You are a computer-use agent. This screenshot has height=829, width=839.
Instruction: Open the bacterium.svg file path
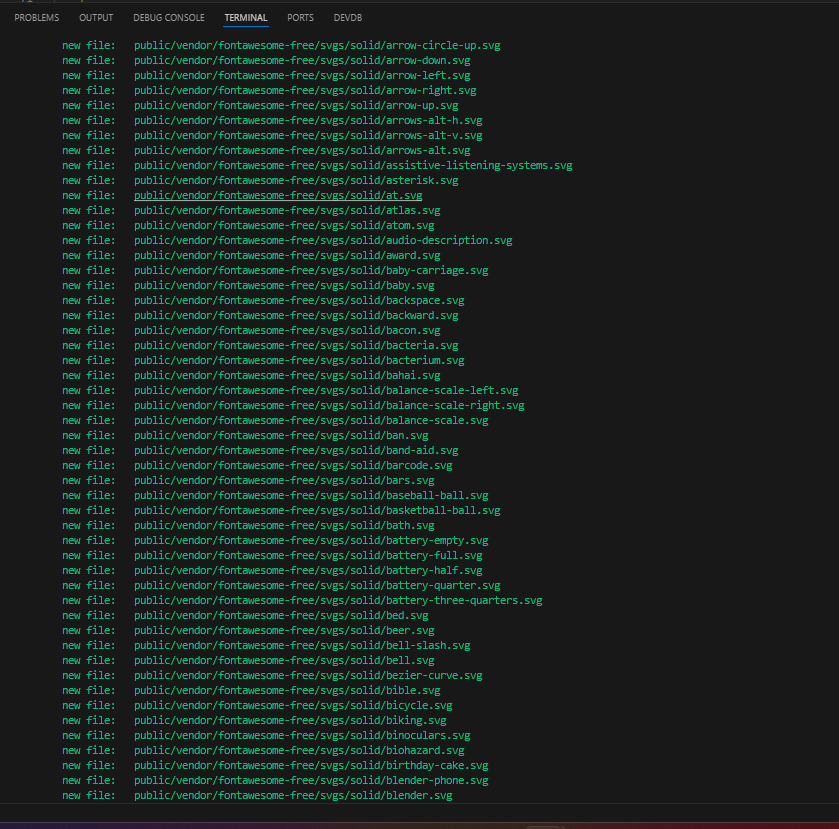click(299, 361)
